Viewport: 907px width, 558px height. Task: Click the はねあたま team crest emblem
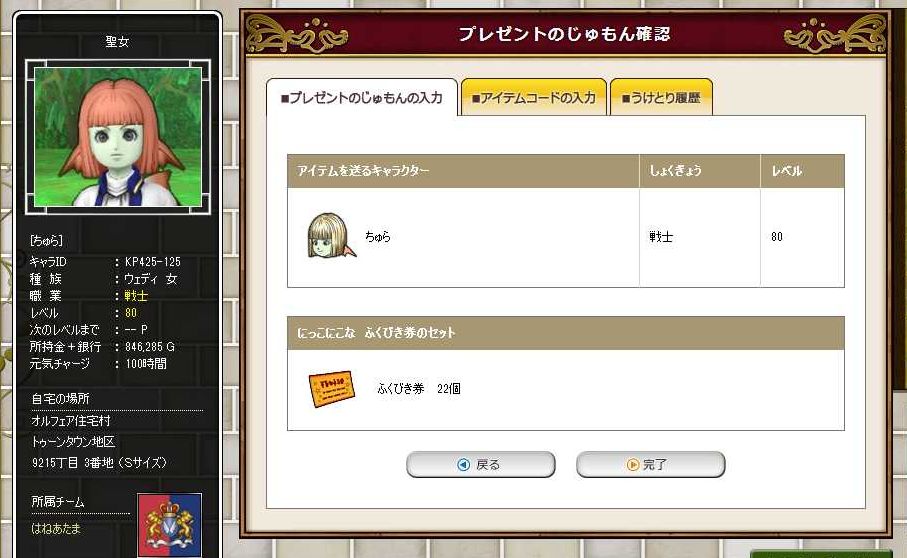(x=169, y=524)
